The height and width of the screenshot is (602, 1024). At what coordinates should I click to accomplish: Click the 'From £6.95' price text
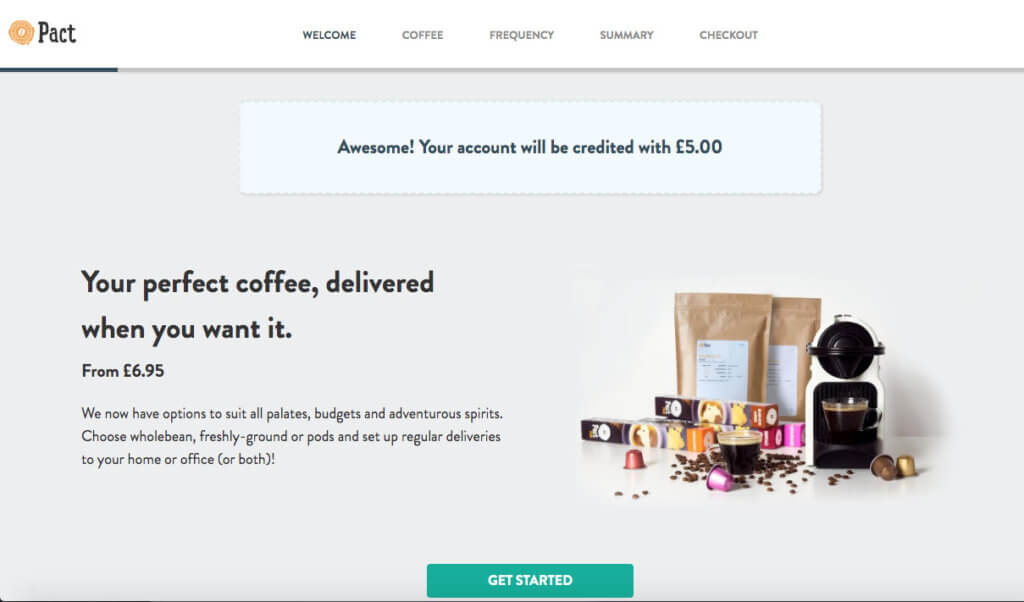(x=123, y=371)
